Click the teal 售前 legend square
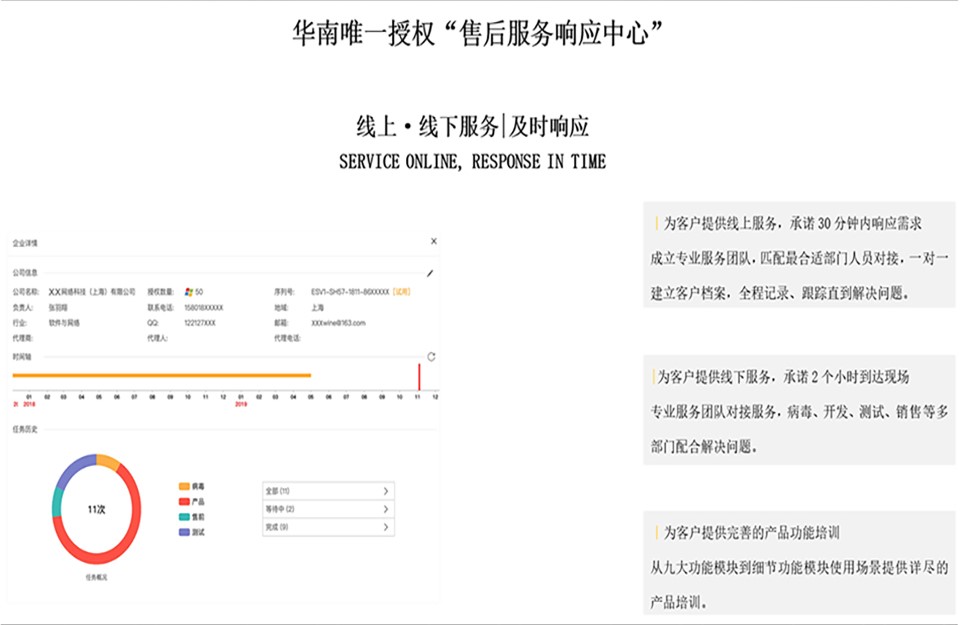Viewport: 960px width, 625px height. [x=183, y=516]
